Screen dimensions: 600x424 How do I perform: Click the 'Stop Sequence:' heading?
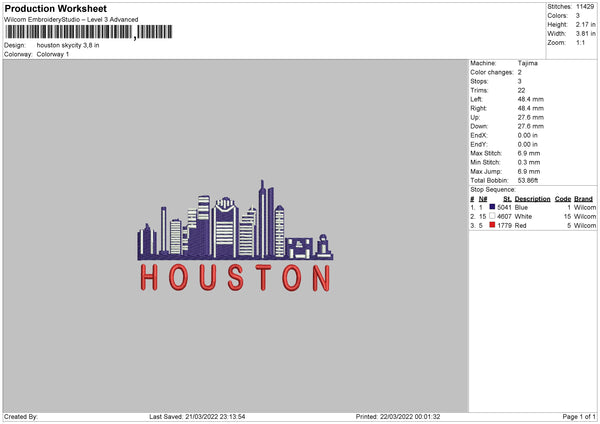point(493,189)
